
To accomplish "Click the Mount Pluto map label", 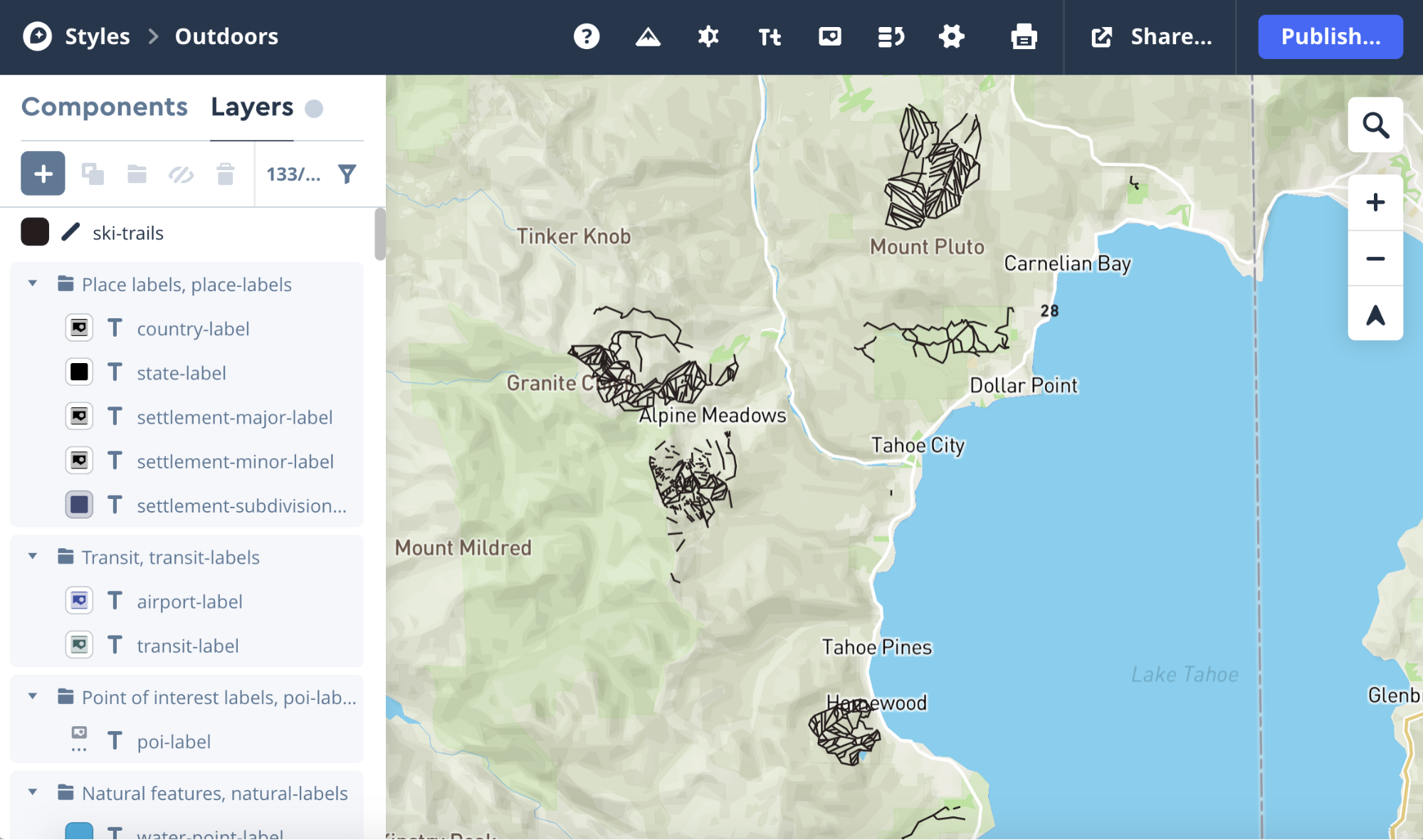I will coord(927,247).
